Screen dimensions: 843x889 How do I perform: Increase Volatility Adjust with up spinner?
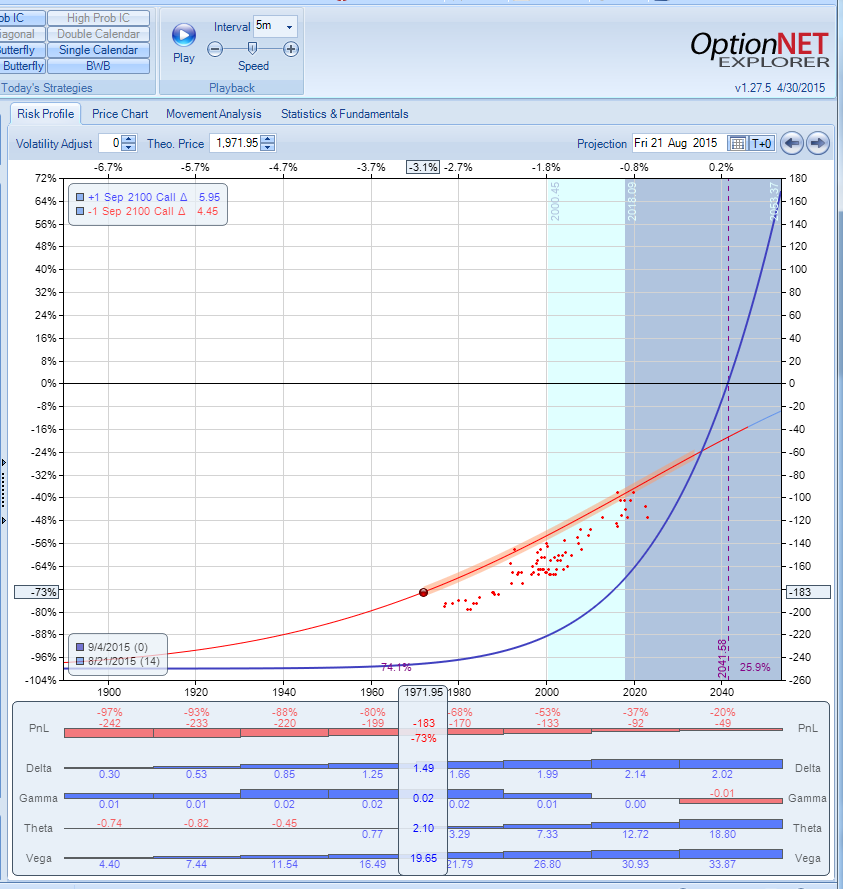pyautogui.click(x=129, y=139)
